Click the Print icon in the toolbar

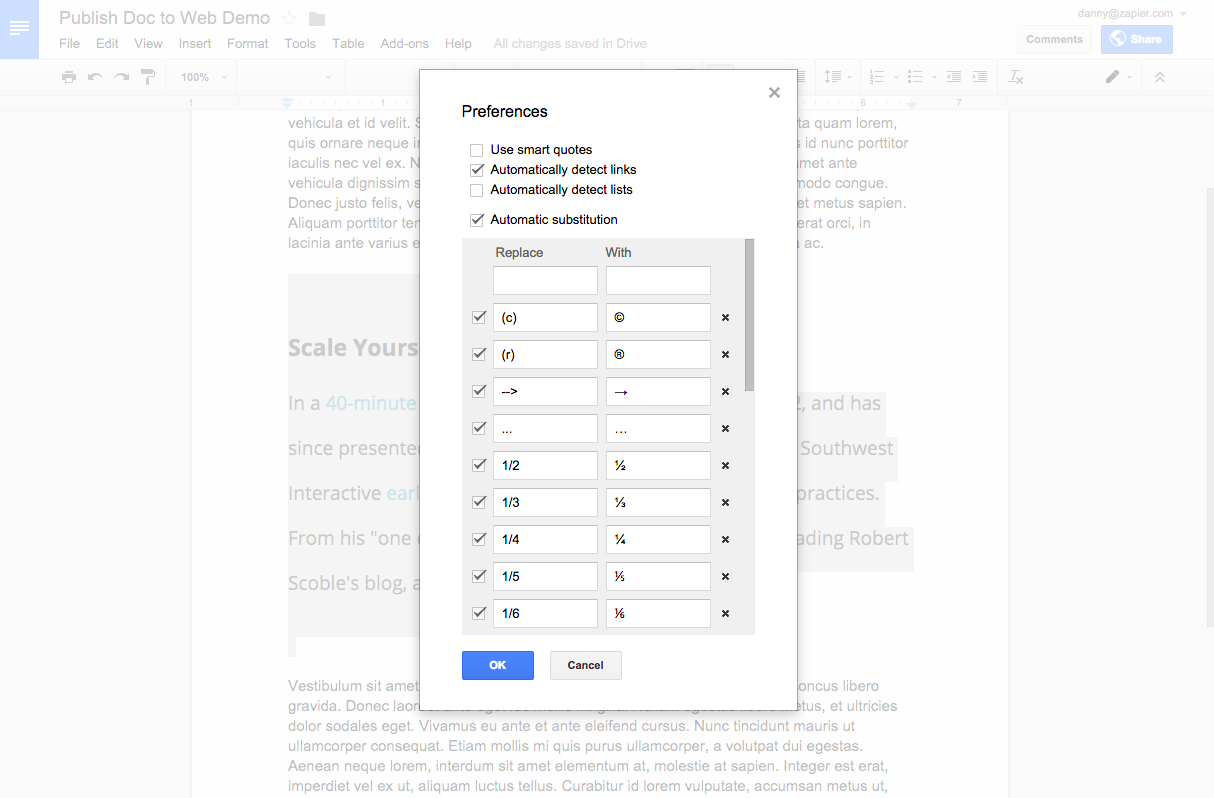[68, 77]
